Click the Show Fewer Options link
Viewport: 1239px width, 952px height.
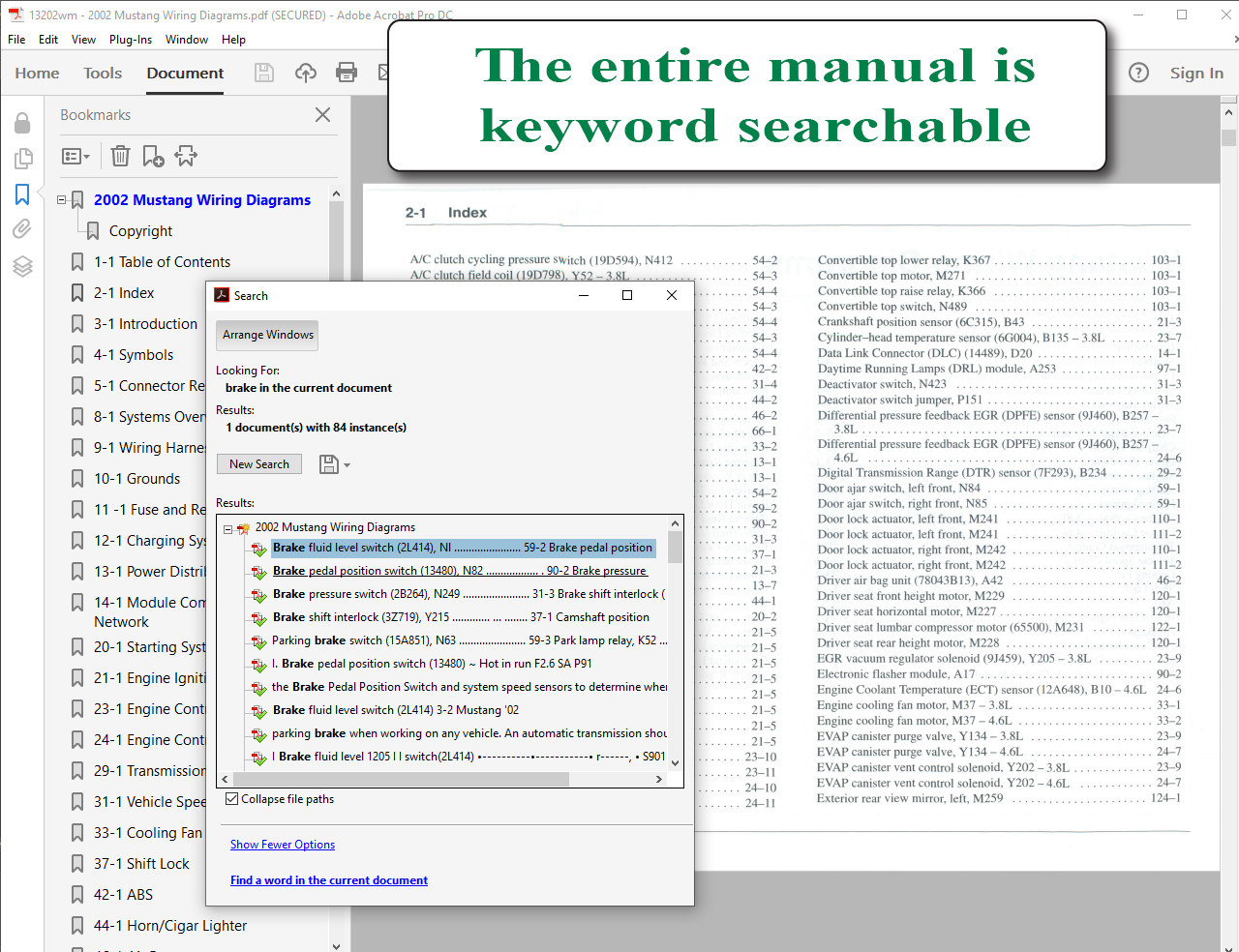pos(283,845)
